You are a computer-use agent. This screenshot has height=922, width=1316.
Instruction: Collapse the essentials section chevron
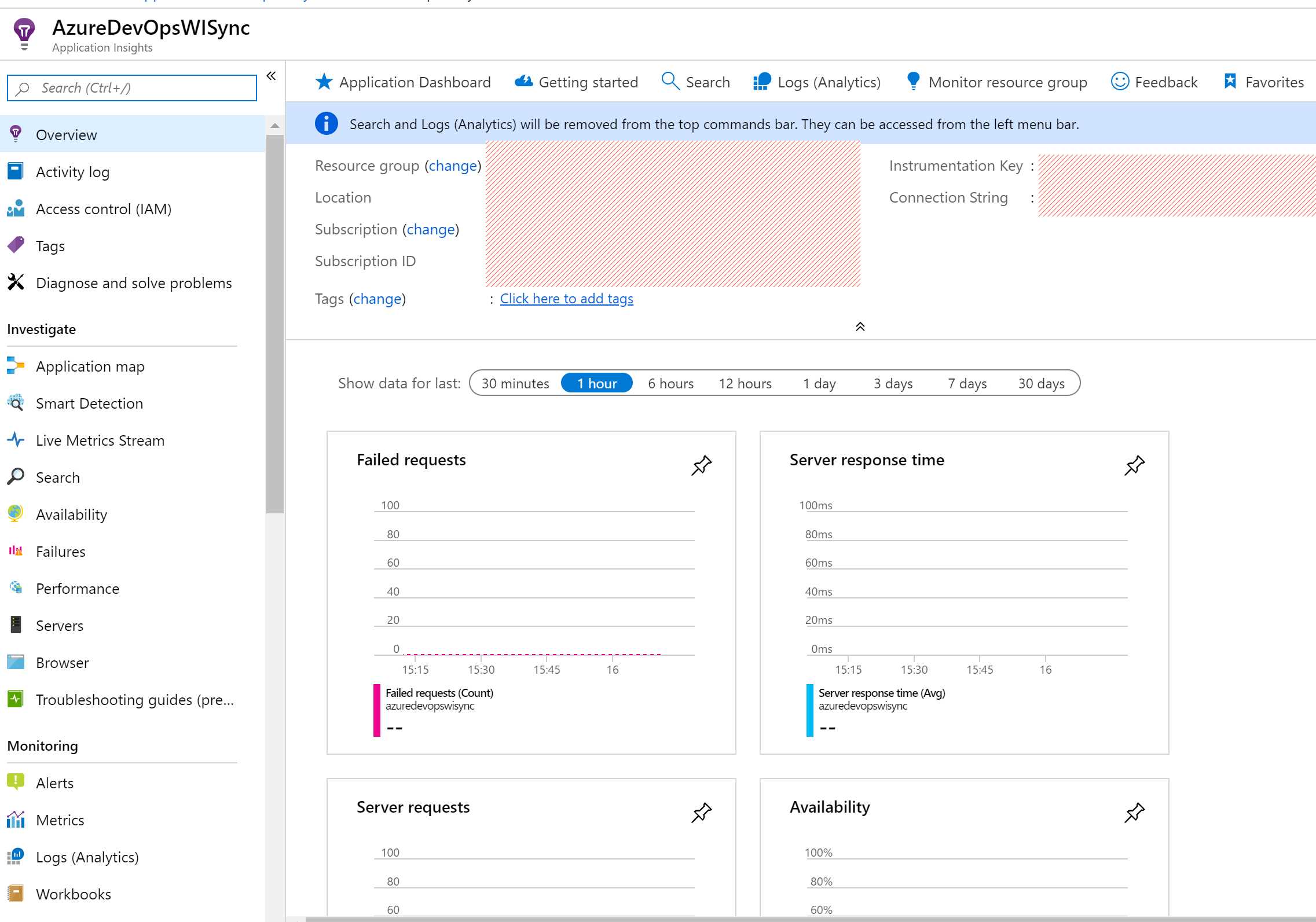tap(860, 326)
